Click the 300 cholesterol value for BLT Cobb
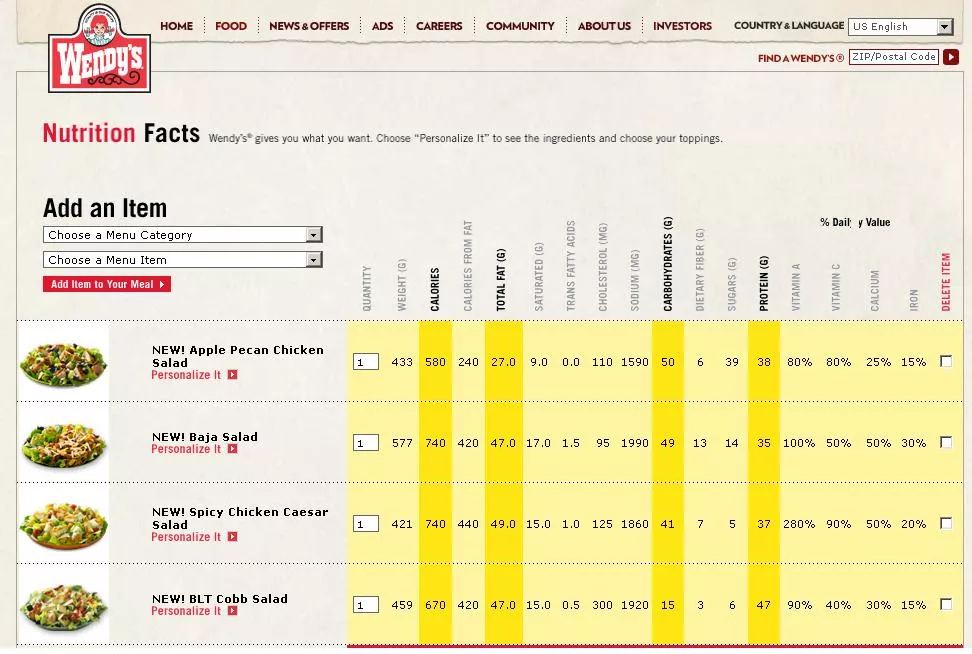The image size is (972, 654). pos(602,605)
